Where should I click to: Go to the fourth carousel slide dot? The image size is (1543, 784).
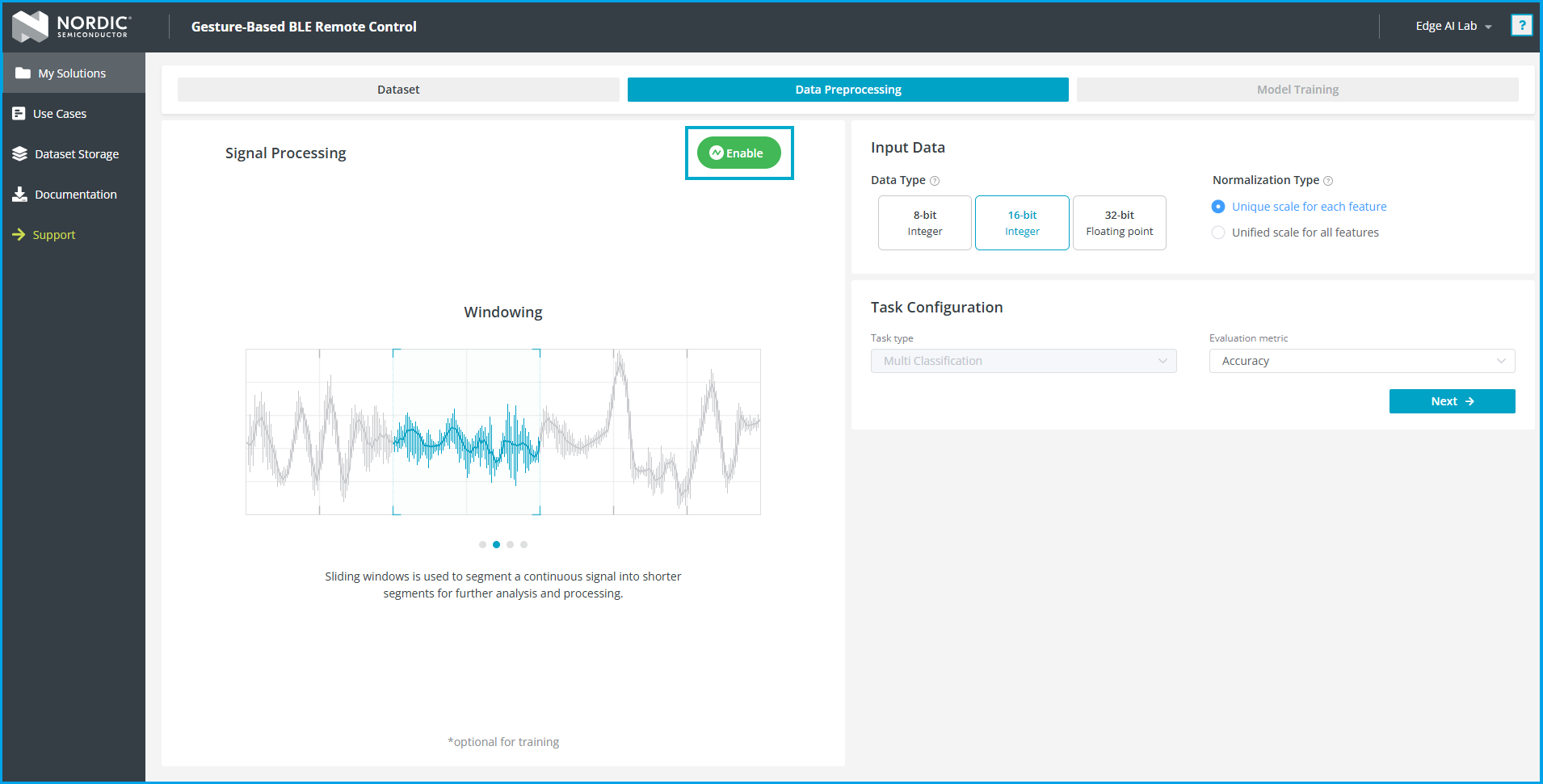coord(523,544)
